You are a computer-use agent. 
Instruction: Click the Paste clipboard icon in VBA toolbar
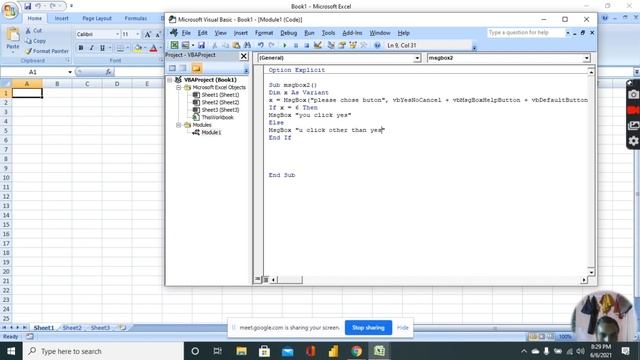236,45
